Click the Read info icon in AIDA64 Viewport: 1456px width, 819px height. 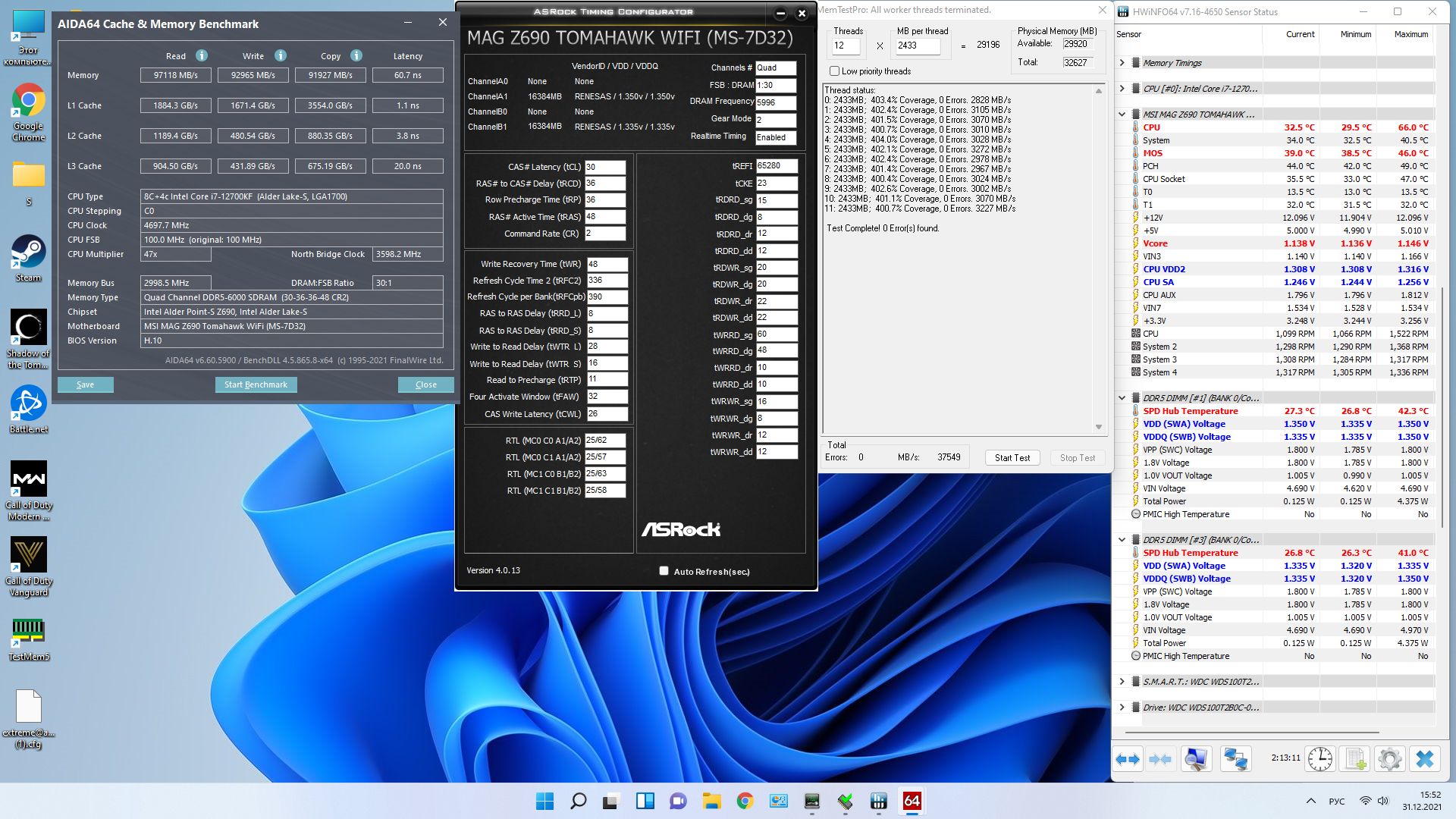click(x=202, y=55)
